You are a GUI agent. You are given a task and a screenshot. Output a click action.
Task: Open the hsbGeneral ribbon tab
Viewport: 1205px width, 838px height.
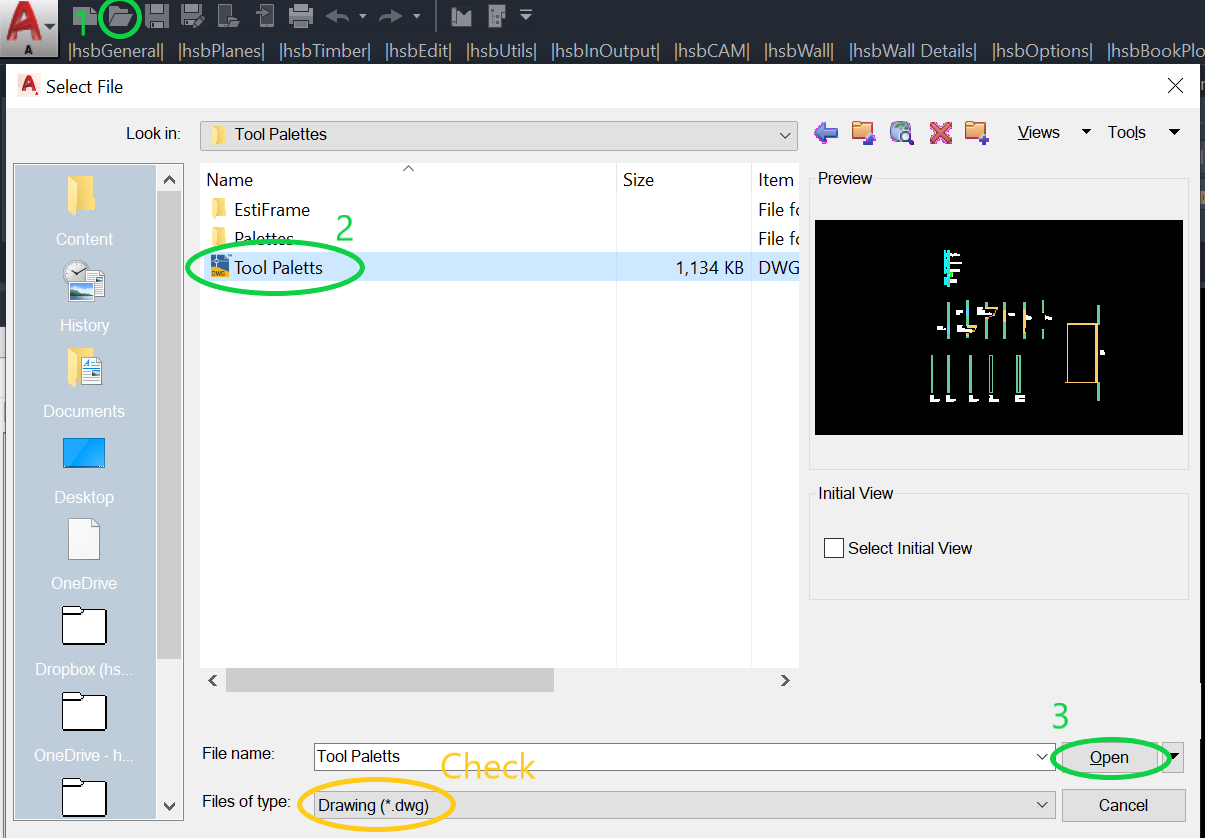click(116, 50)
